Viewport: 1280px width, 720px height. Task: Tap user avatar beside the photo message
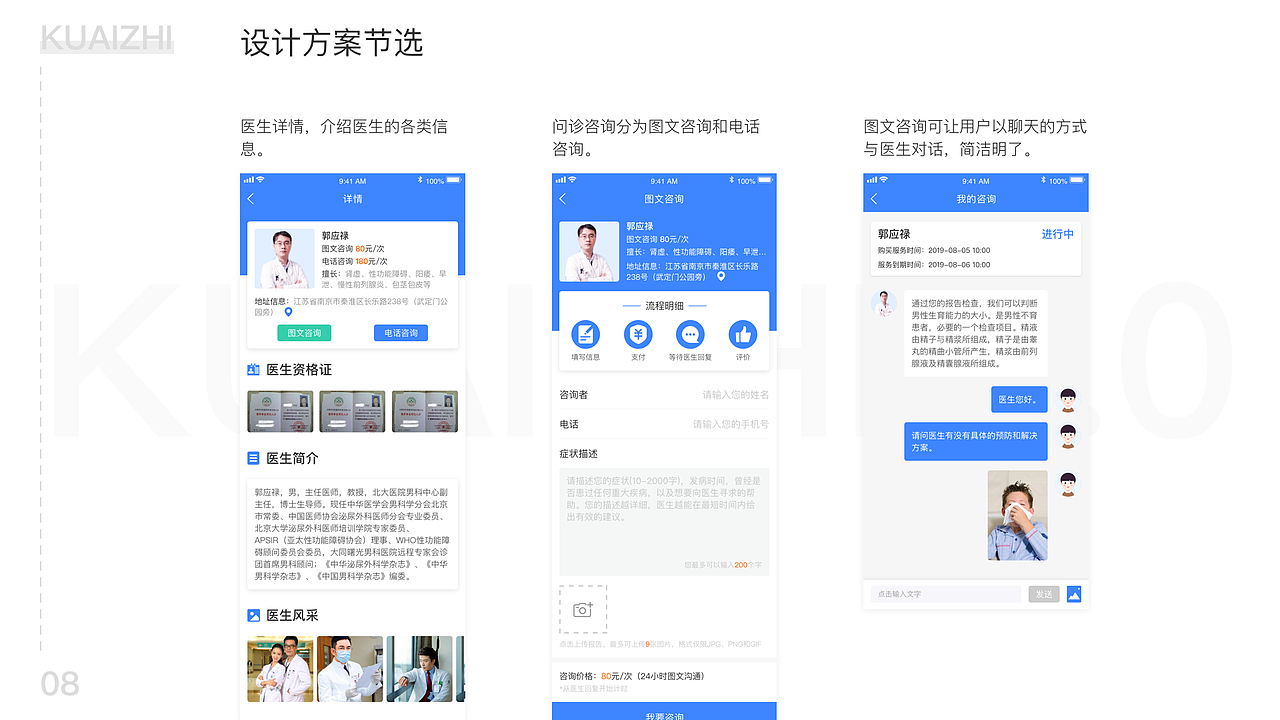click(1068, 484)
